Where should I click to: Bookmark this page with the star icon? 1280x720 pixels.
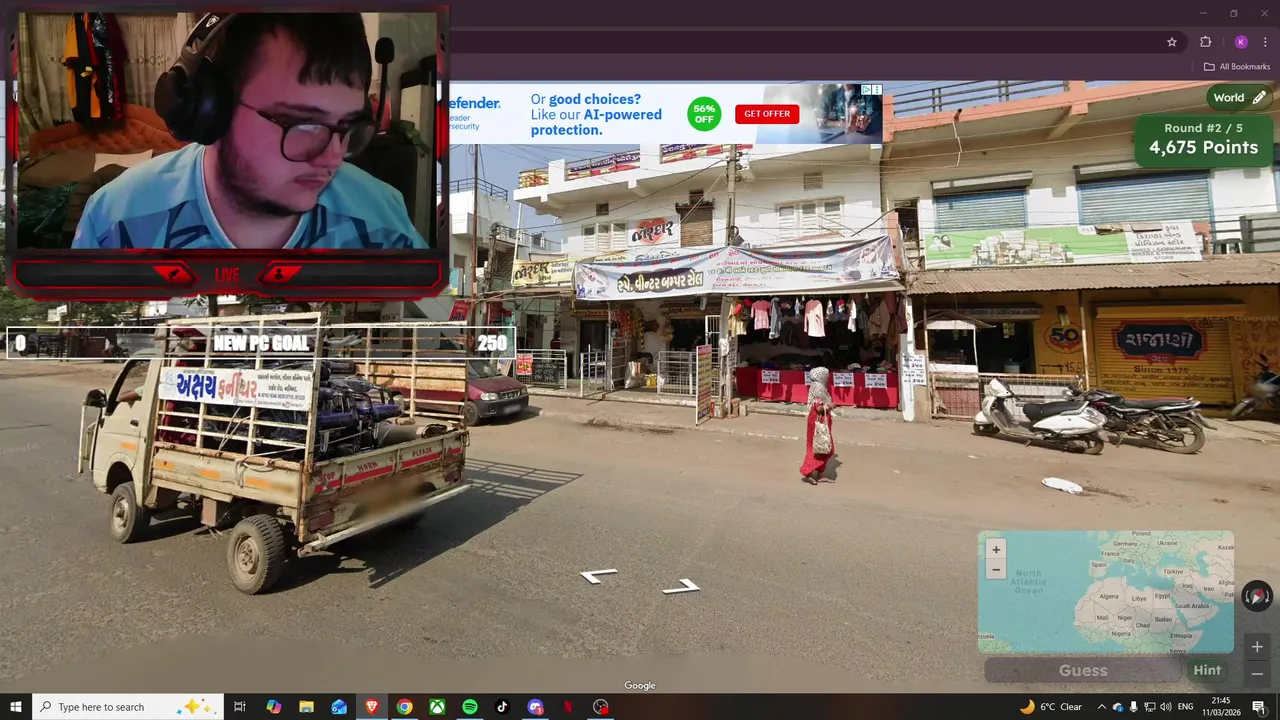point(1172,42)
